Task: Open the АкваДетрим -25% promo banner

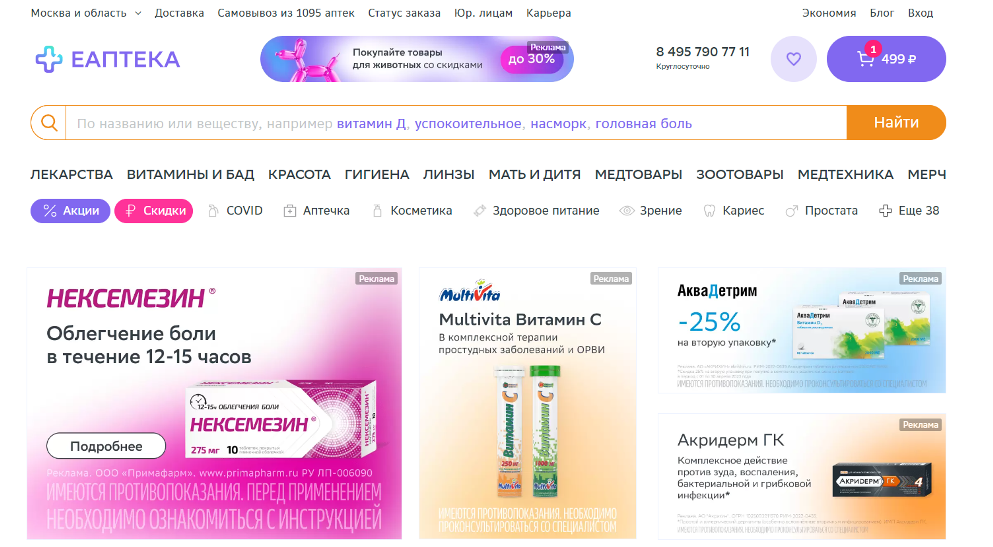Action: (802, 330)
